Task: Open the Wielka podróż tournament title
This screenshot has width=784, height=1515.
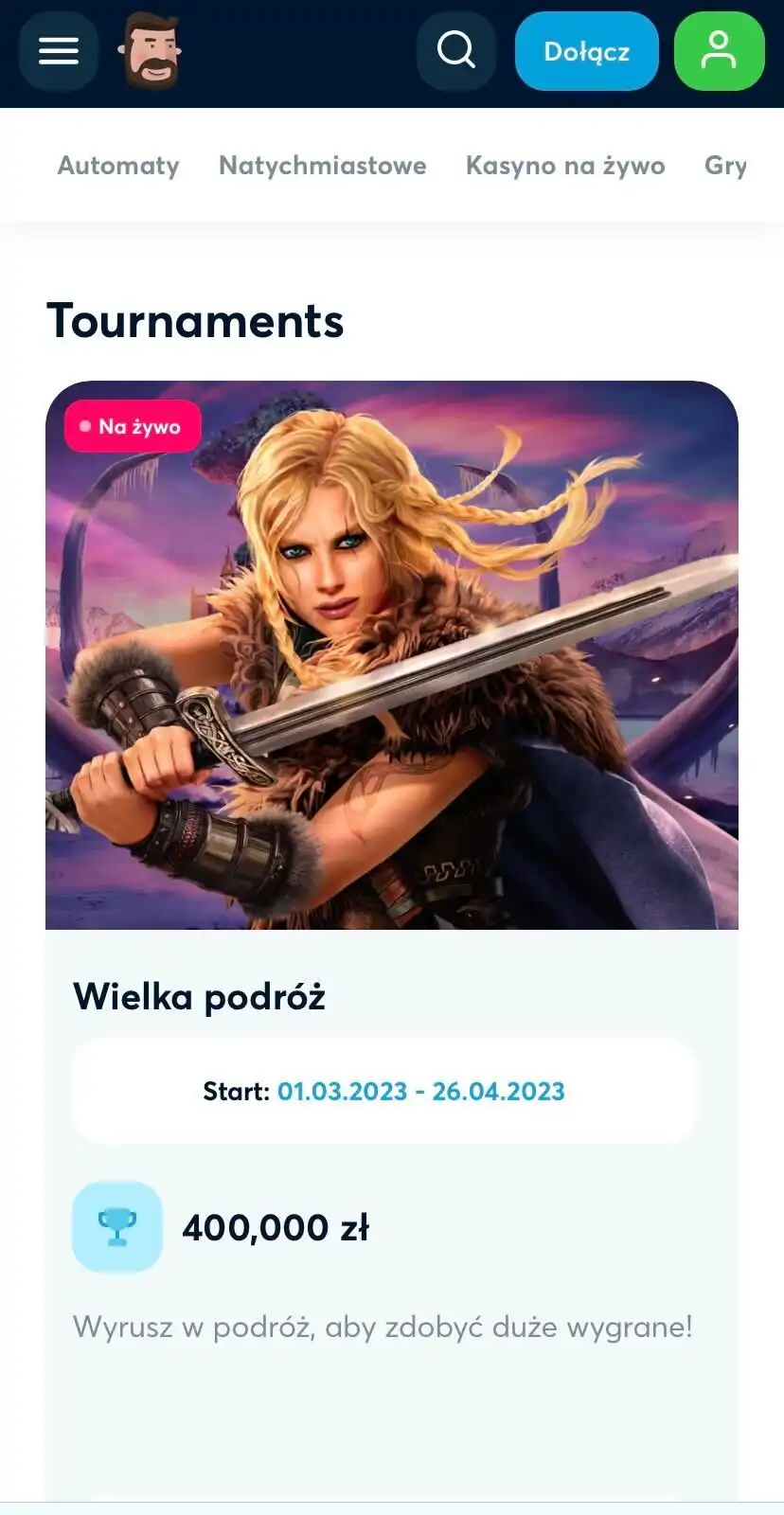Action: [199, 997]
